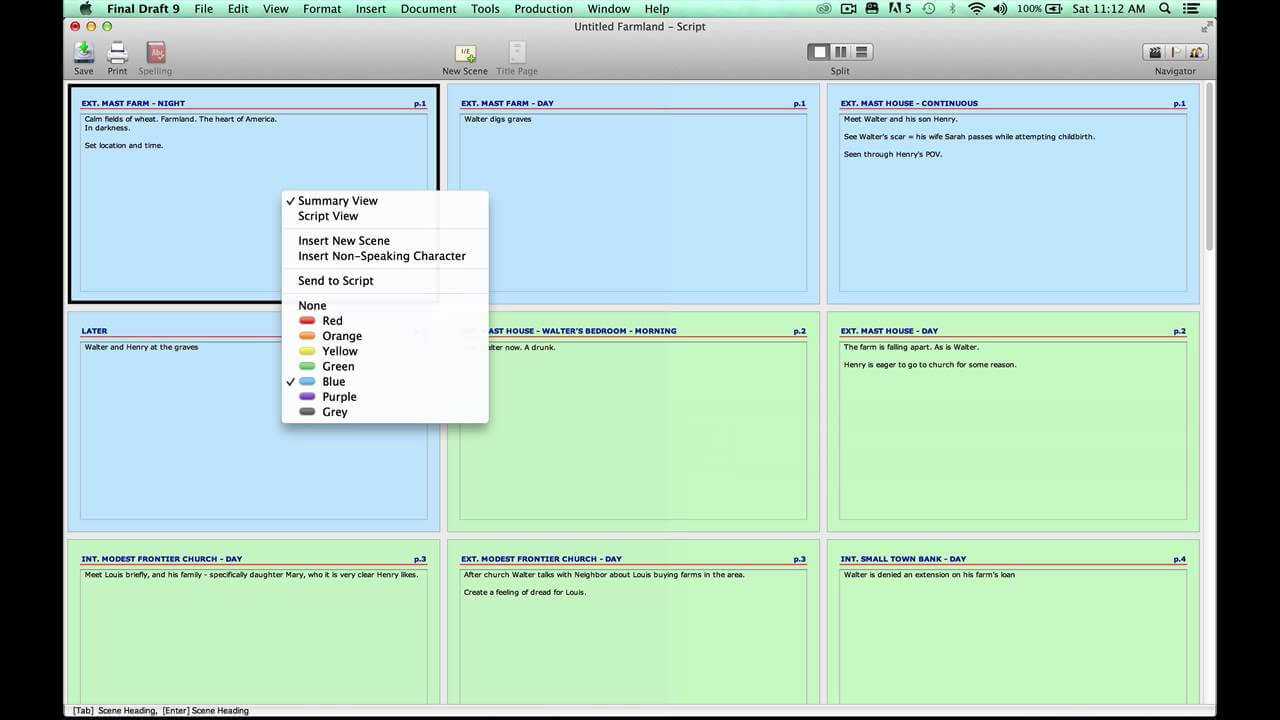The width and height of the screenshot is (1280, 720).
Task: Open the Tools menu
Action: 485,9
